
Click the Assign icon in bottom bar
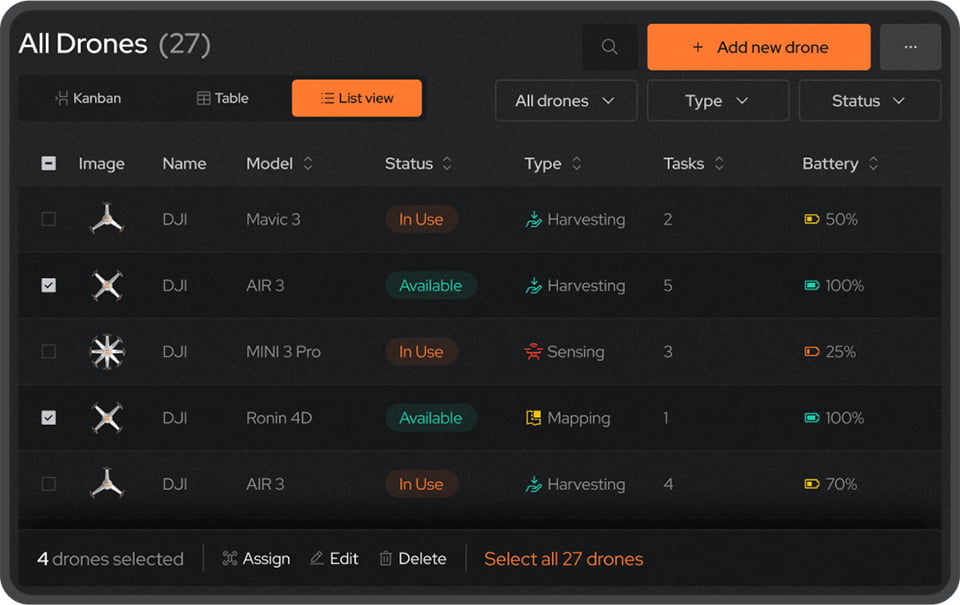click(230, 558)
